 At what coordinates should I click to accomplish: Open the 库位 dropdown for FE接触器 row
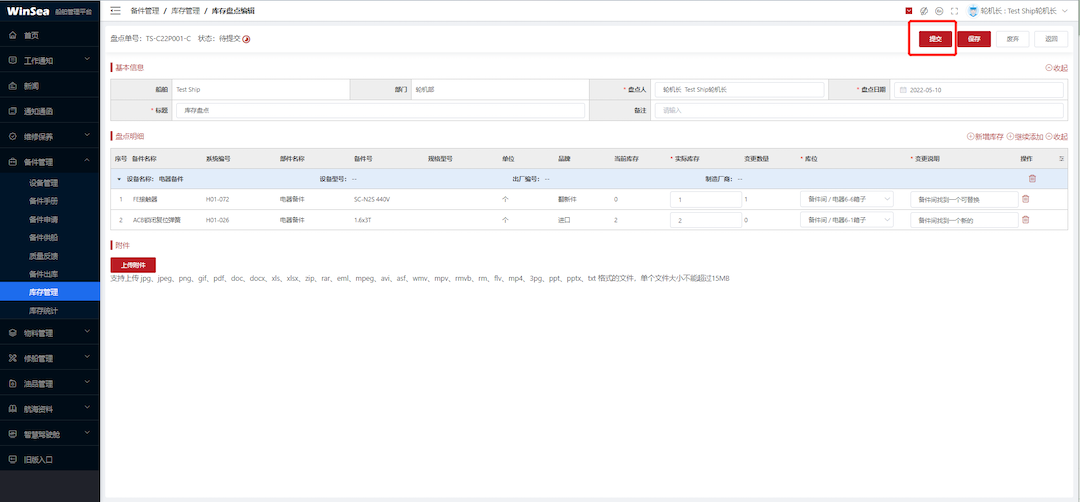(847, 199)
